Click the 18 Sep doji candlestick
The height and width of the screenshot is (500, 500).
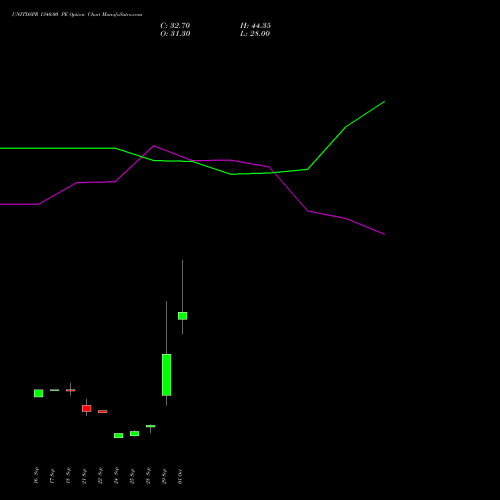(71, 390)
